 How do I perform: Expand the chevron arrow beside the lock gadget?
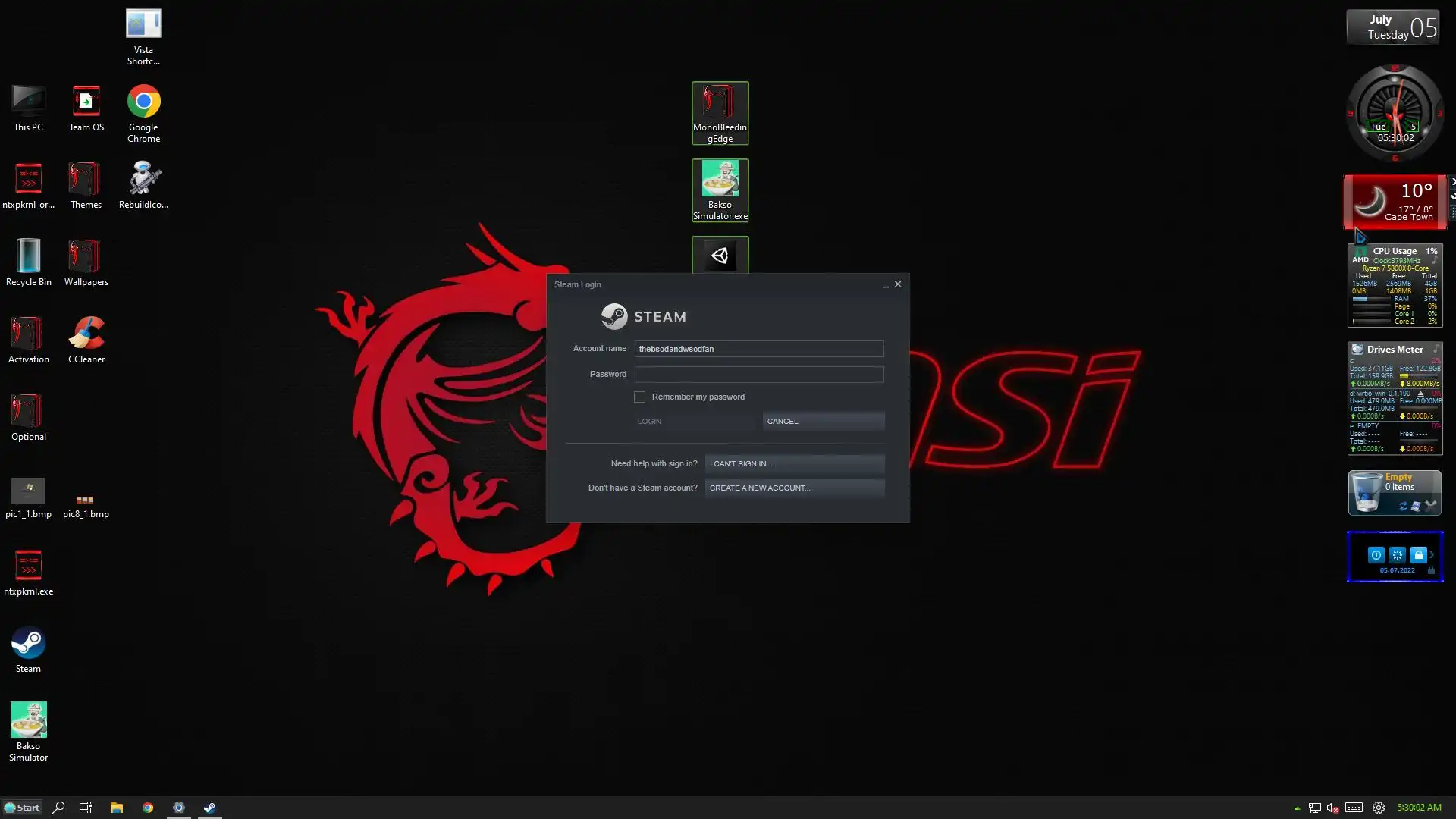[x=1432, y=555]
